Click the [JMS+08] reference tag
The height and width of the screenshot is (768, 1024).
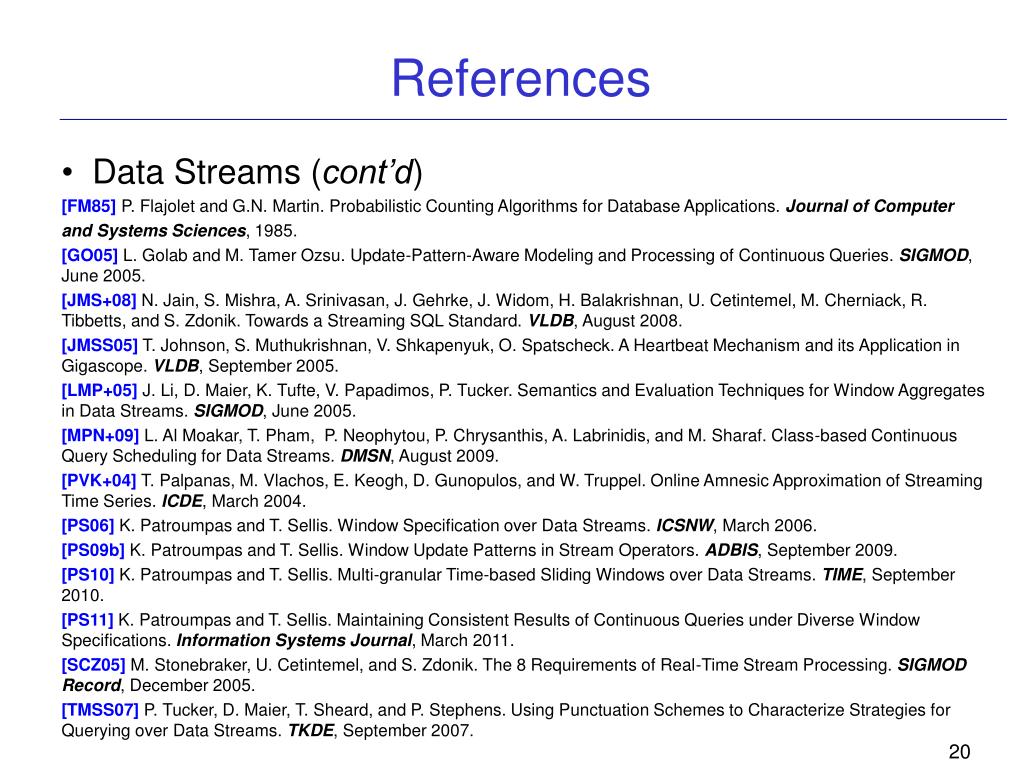[x=99, y=300]
